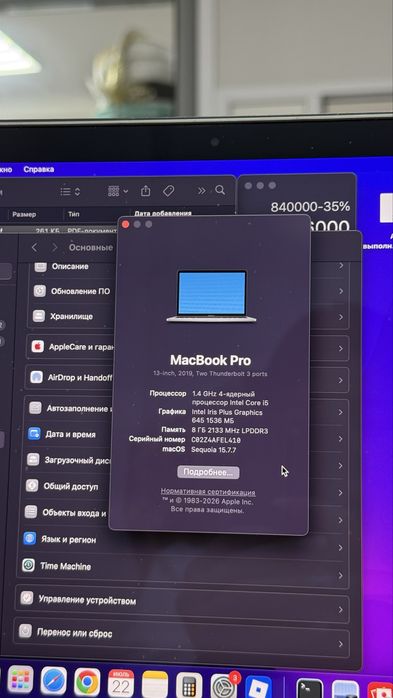Click chevron on the Обновление ПО row
Image resolution: width=393 pixels, height=698 pixels.
click(x=341, y=291)
